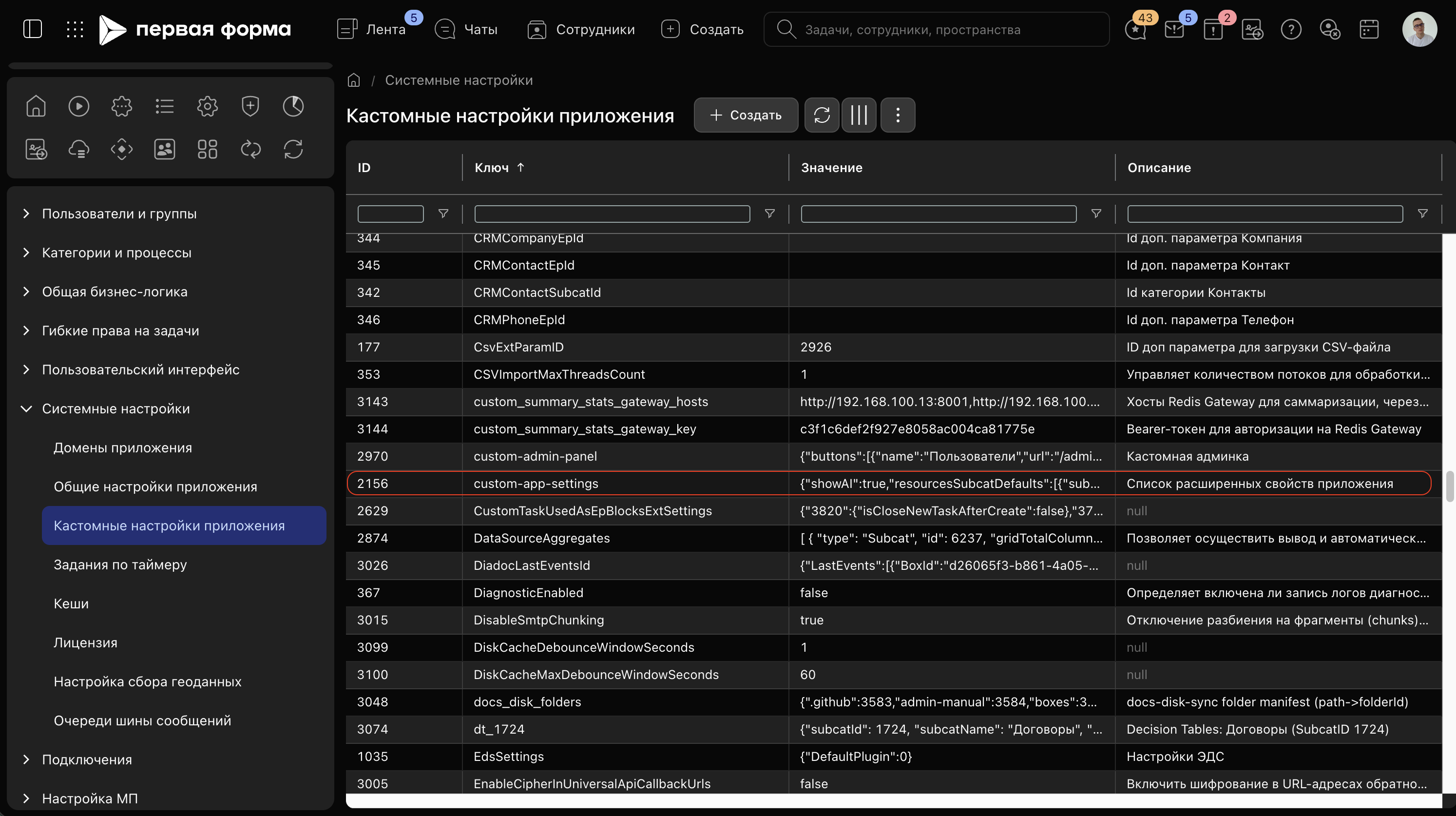1456x816 pixels.
Task: Open the apps grid dots menu
Action: click(75, 29)
